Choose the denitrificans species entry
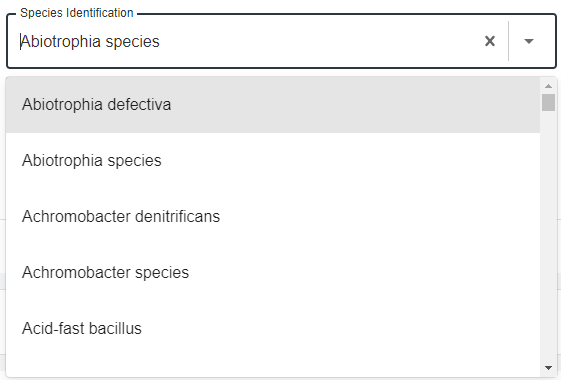This screenshot has height=382, width=561. click(x=273, y=216)
